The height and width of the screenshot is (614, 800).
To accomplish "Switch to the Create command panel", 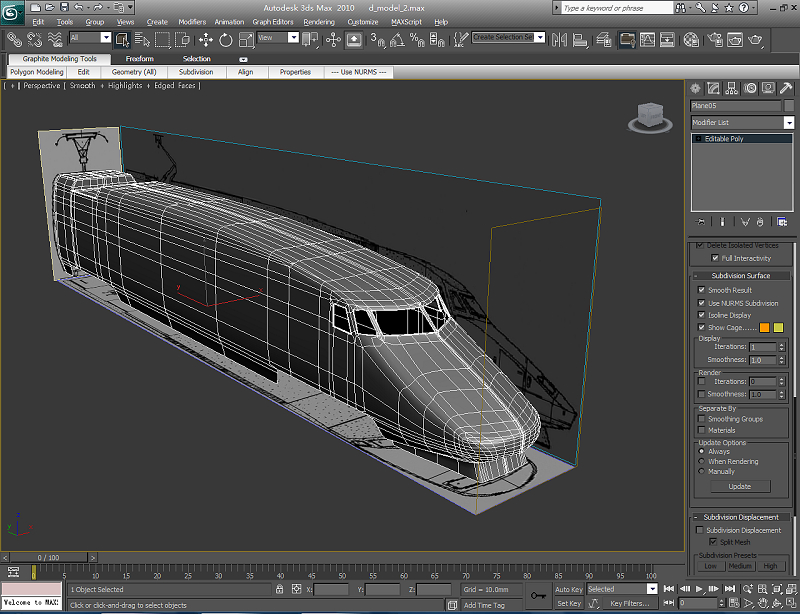I will (697, 89).
